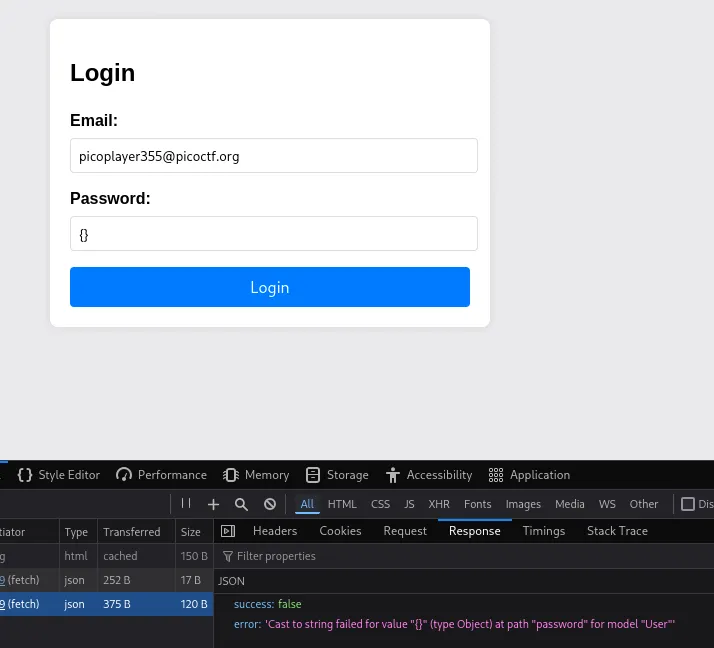Open the Storage panel
714x648 pixels.
337,475
